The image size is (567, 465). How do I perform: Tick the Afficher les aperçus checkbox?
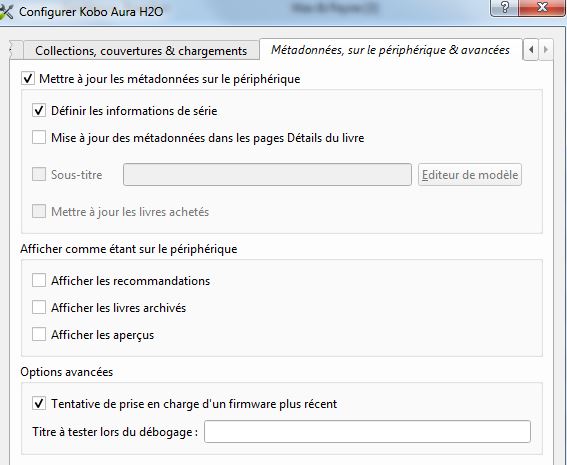39,334
